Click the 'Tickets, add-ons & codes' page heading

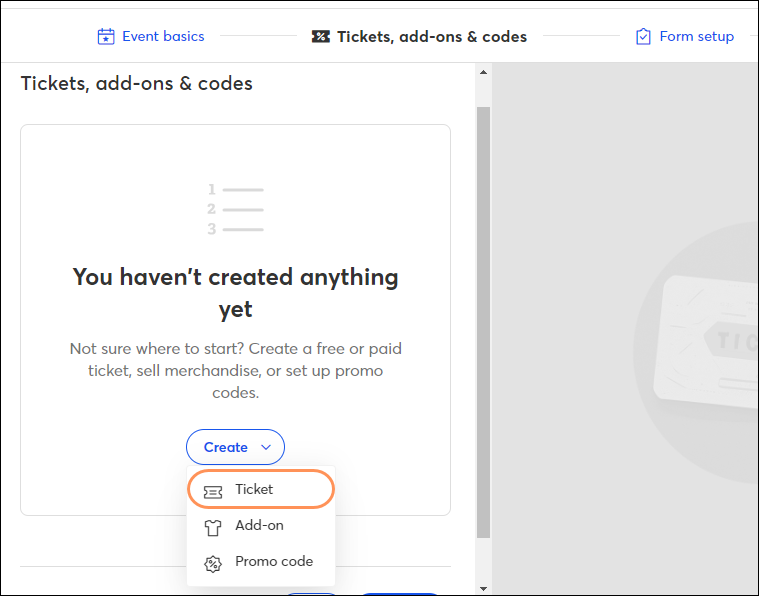pos(137,84)
